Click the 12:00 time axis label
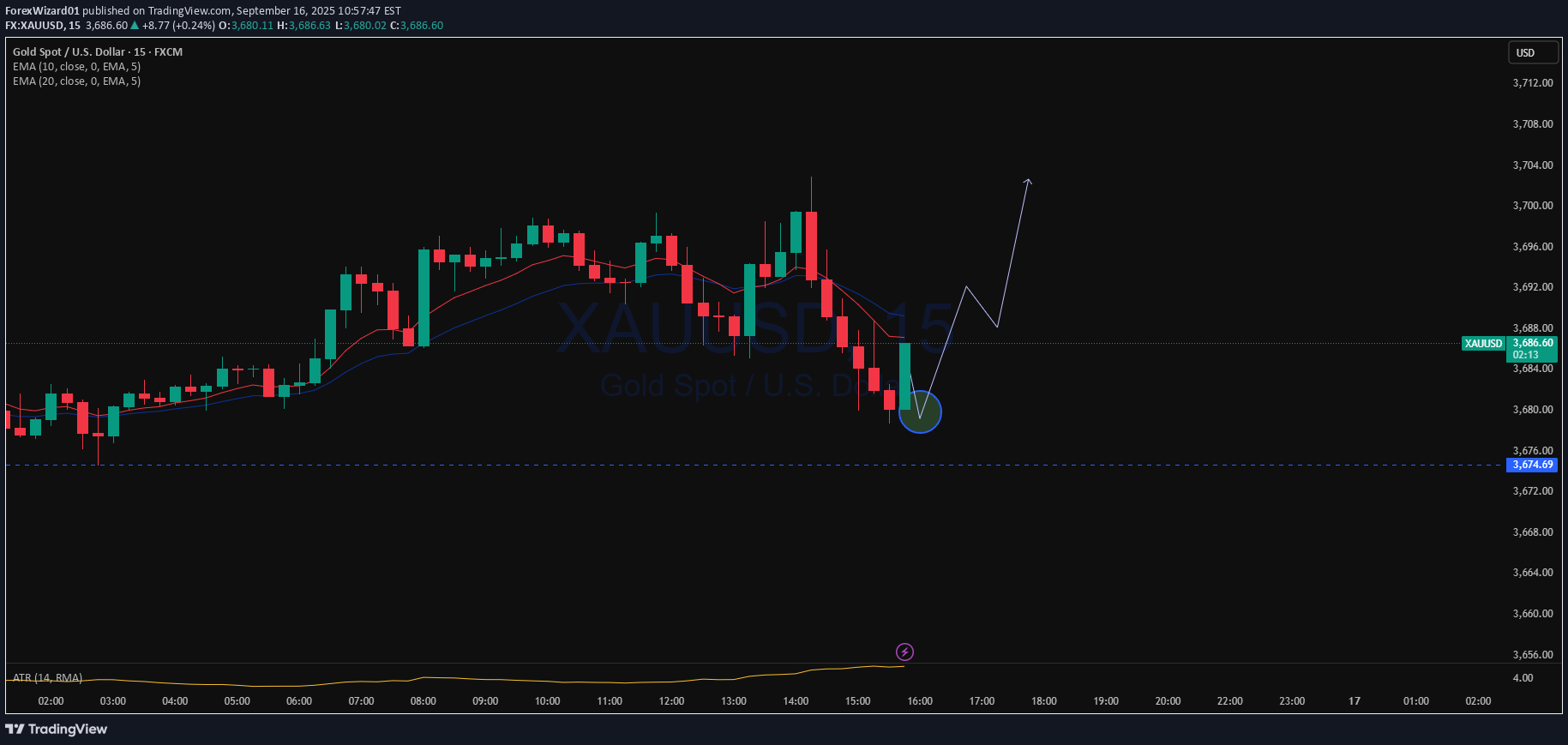 [671, 701]
